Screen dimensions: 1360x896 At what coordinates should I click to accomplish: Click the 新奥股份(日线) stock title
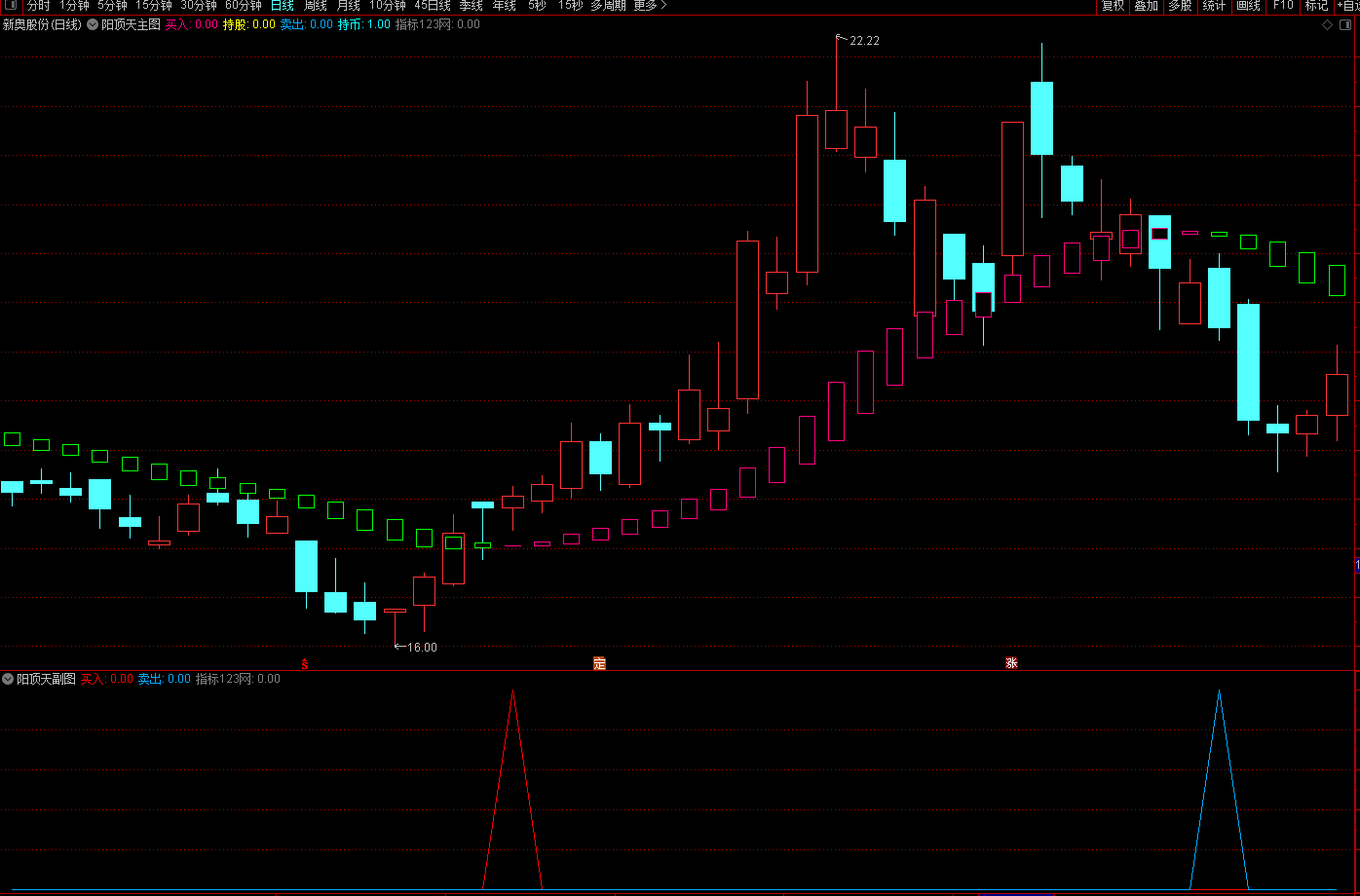pyautogui.click(x=42, y=25)
